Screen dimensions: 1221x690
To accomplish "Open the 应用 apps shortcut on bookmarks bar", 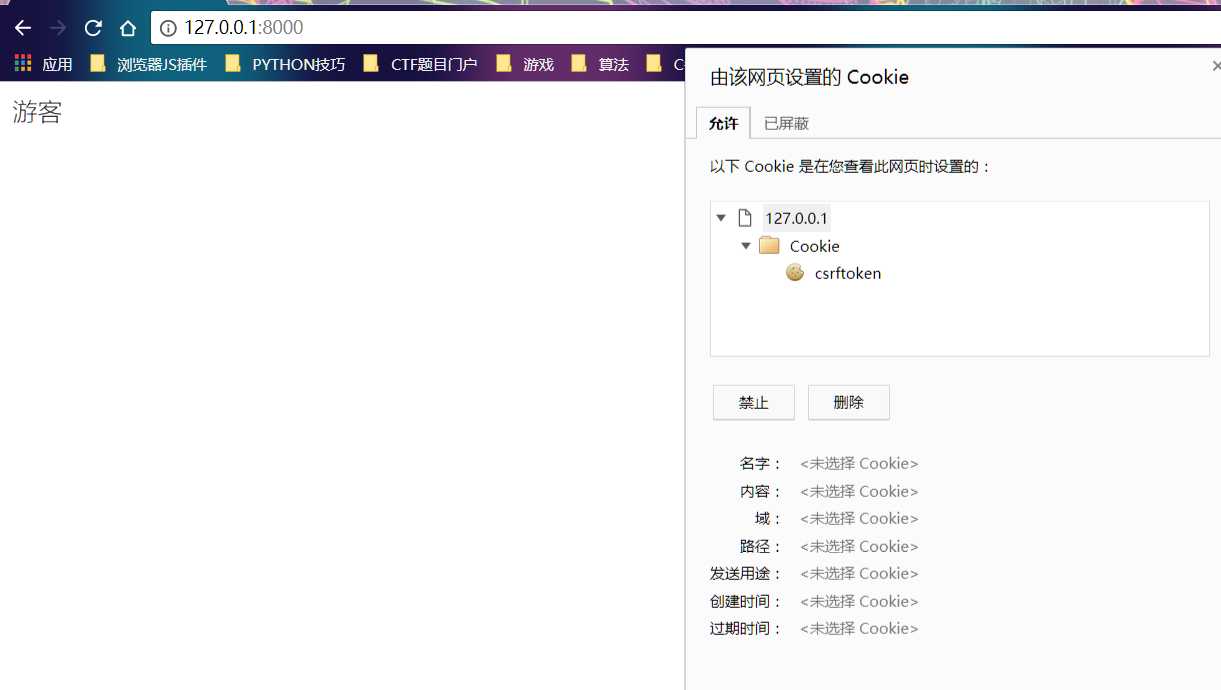I will (46, 63).
